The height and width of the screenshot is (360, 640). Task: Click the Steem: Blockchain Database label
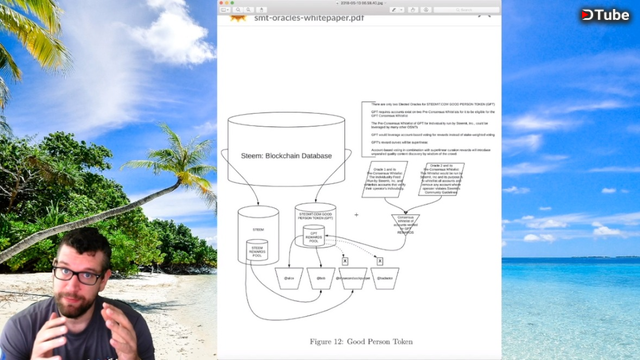286,156
